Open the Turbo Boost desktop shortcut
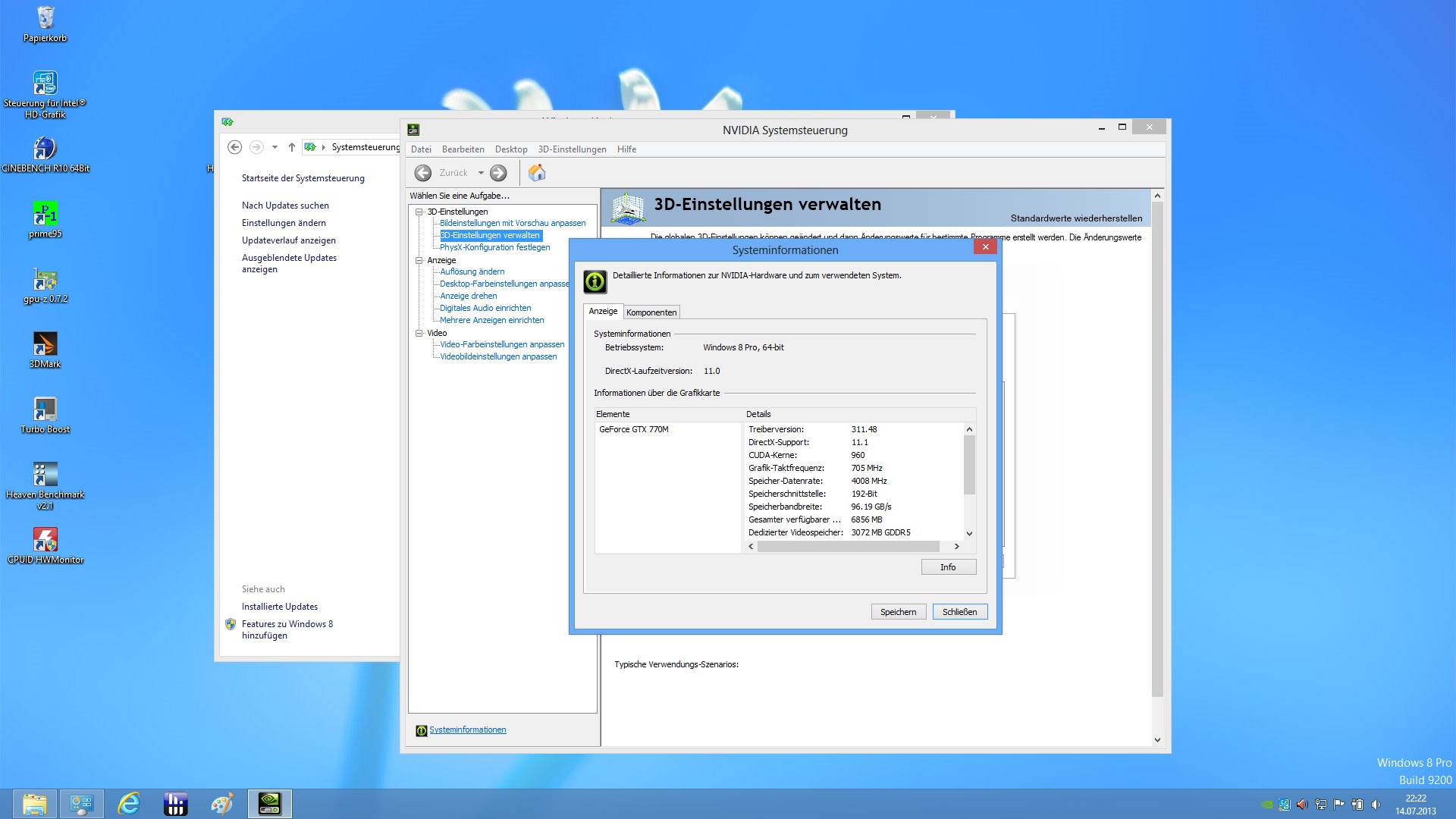The width and height of the screenshot is (1456, 819). [x=45, y=415]
